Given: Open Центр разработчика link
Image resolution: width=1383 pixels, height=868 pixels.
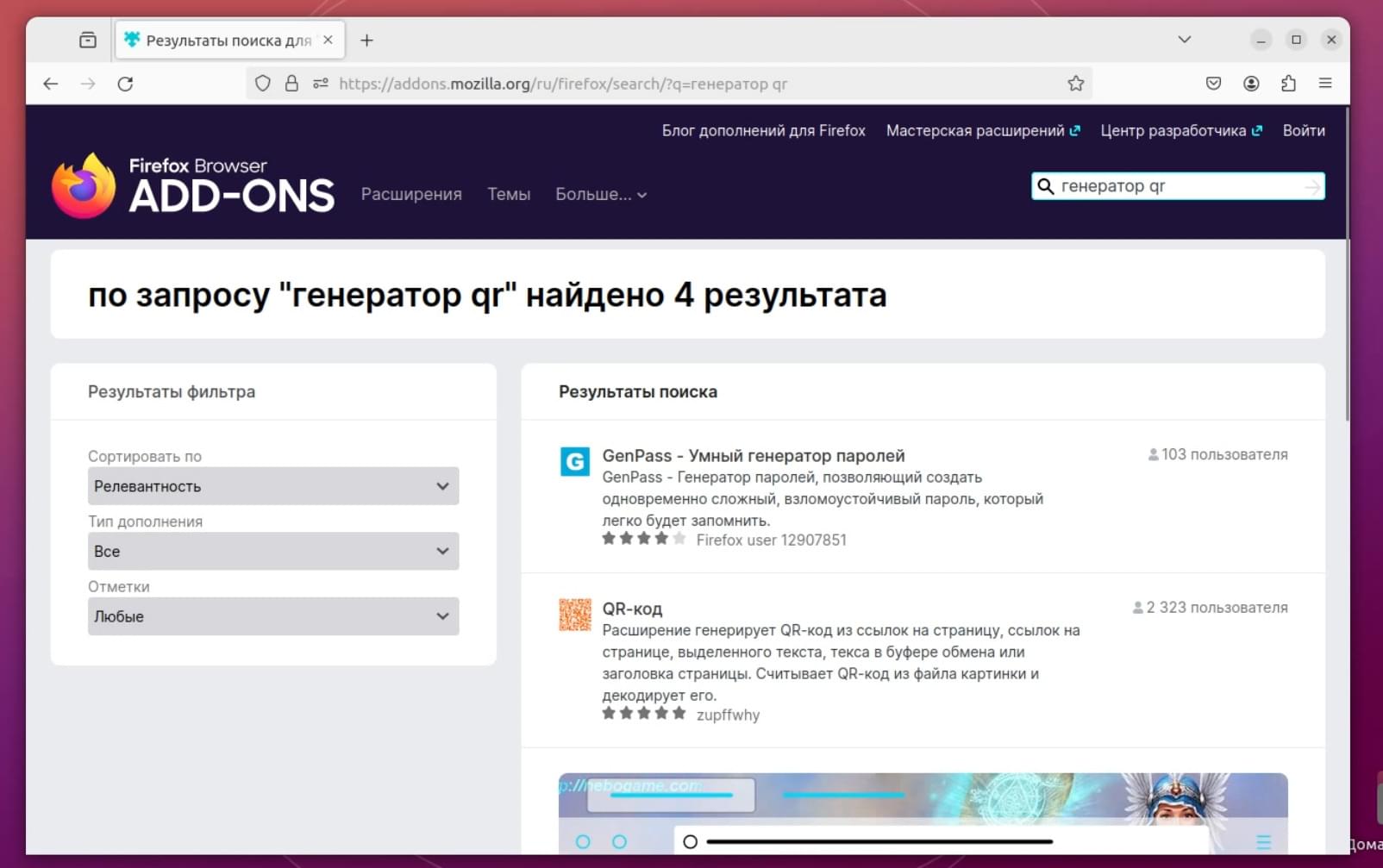Looking at the screenshot, I should coord(1181,130).
